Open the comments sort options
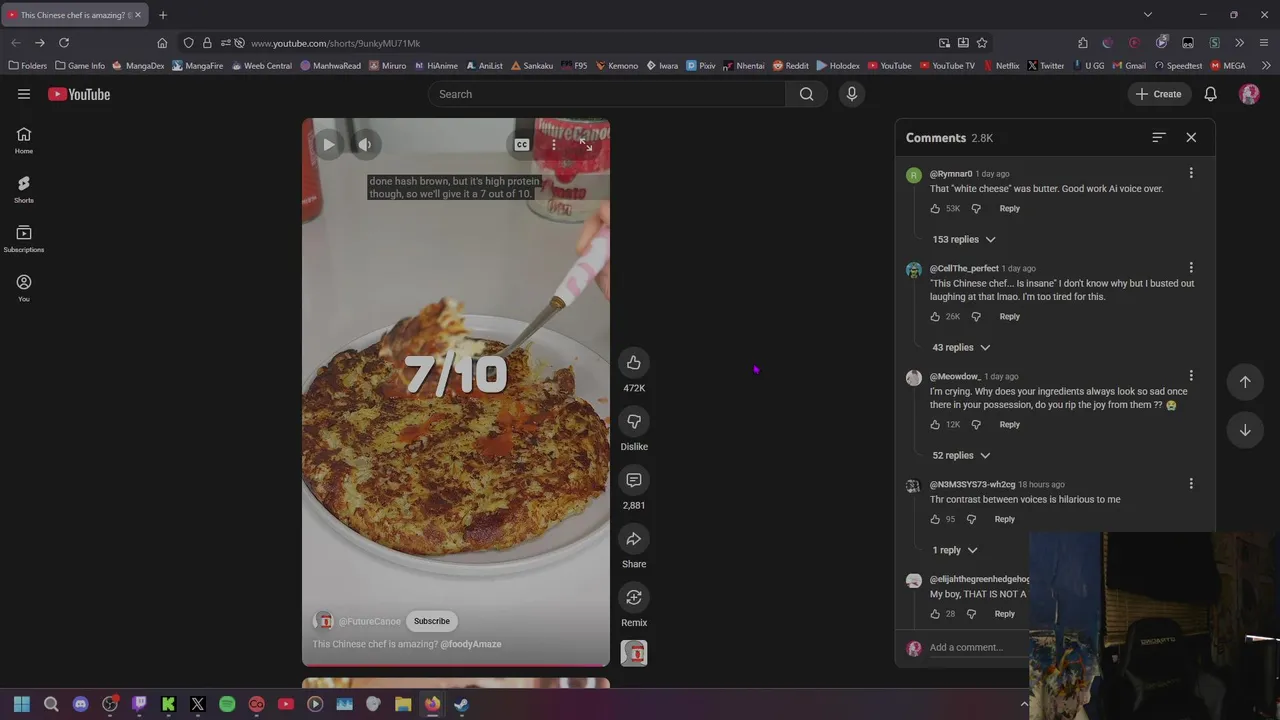Screen dimensions: 1280x720 [1158, 137]
